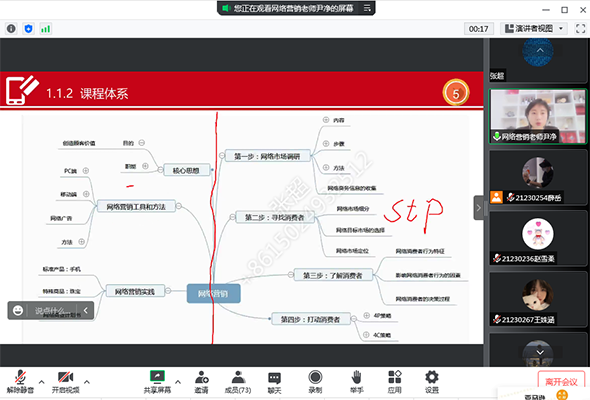The image size is (590, 400).
Task: Raise hand using the hand icon
Action: click(x=356, y=382)
